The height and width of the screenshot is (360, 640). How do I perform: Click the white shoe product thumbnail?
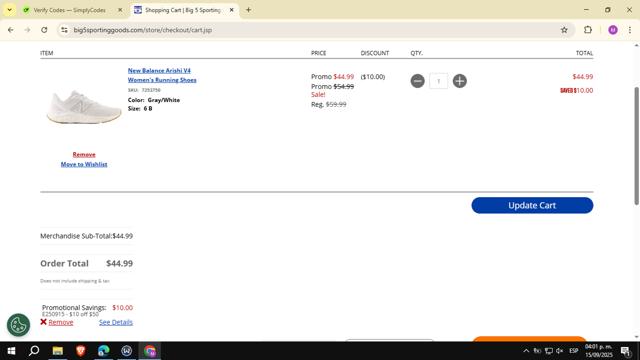pos(84,106)
